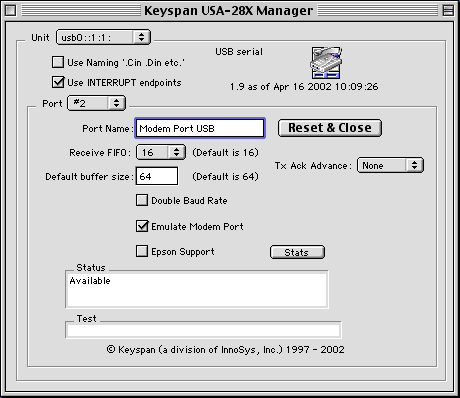Open the Port #2 dropdown
The height and width of the screenshot is (398, 460).
tap(97, 103)
